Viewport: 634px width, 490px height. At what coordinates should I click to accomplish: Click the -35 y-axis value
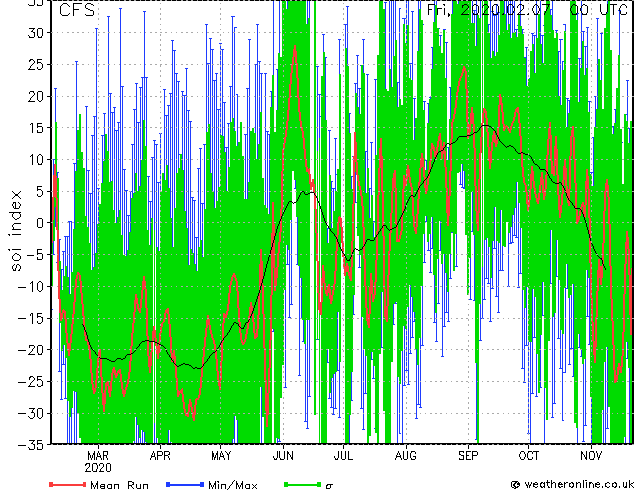(x=32, y=445)
